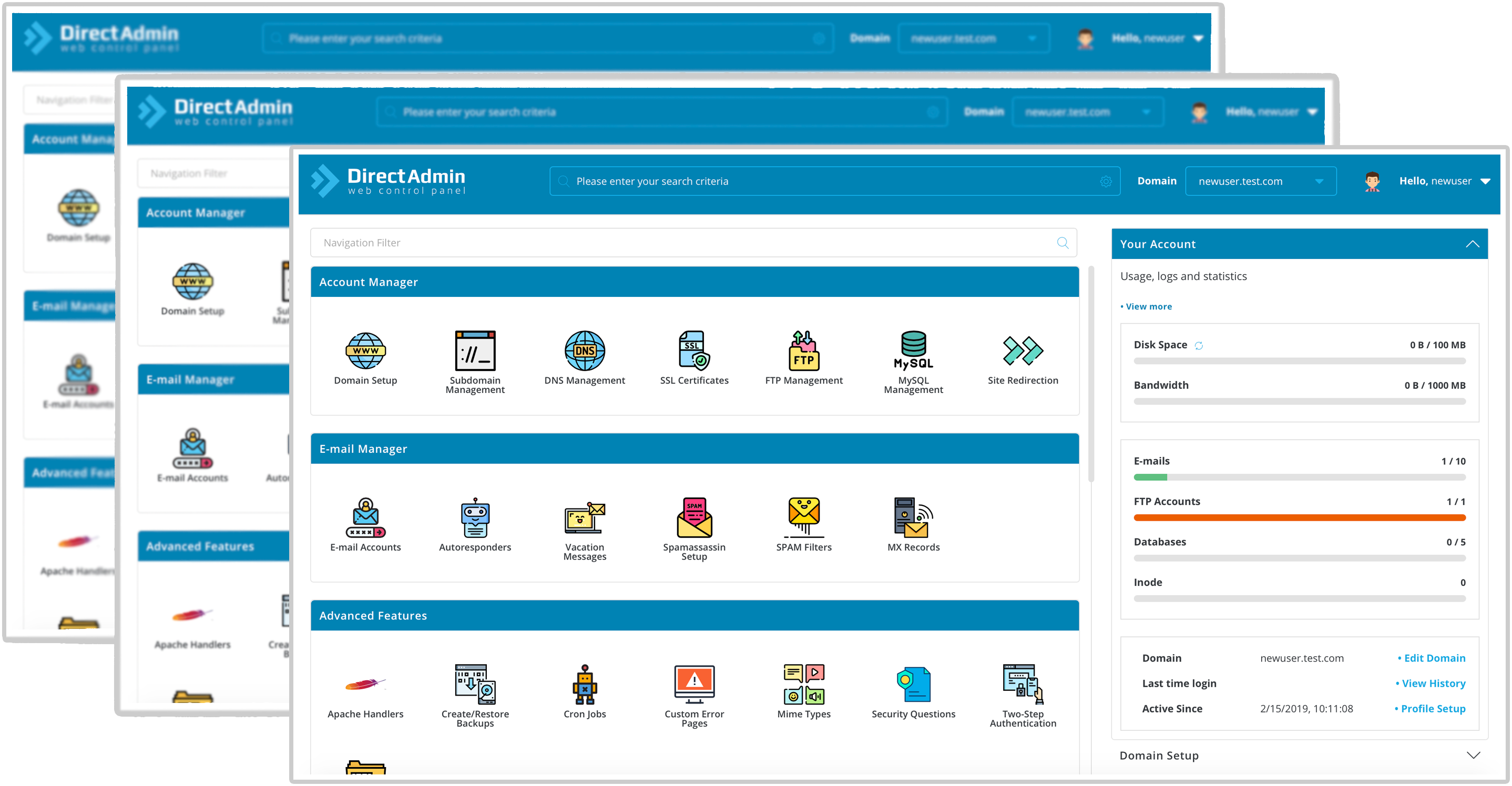Click the Security Questions icon

[913, 685]
